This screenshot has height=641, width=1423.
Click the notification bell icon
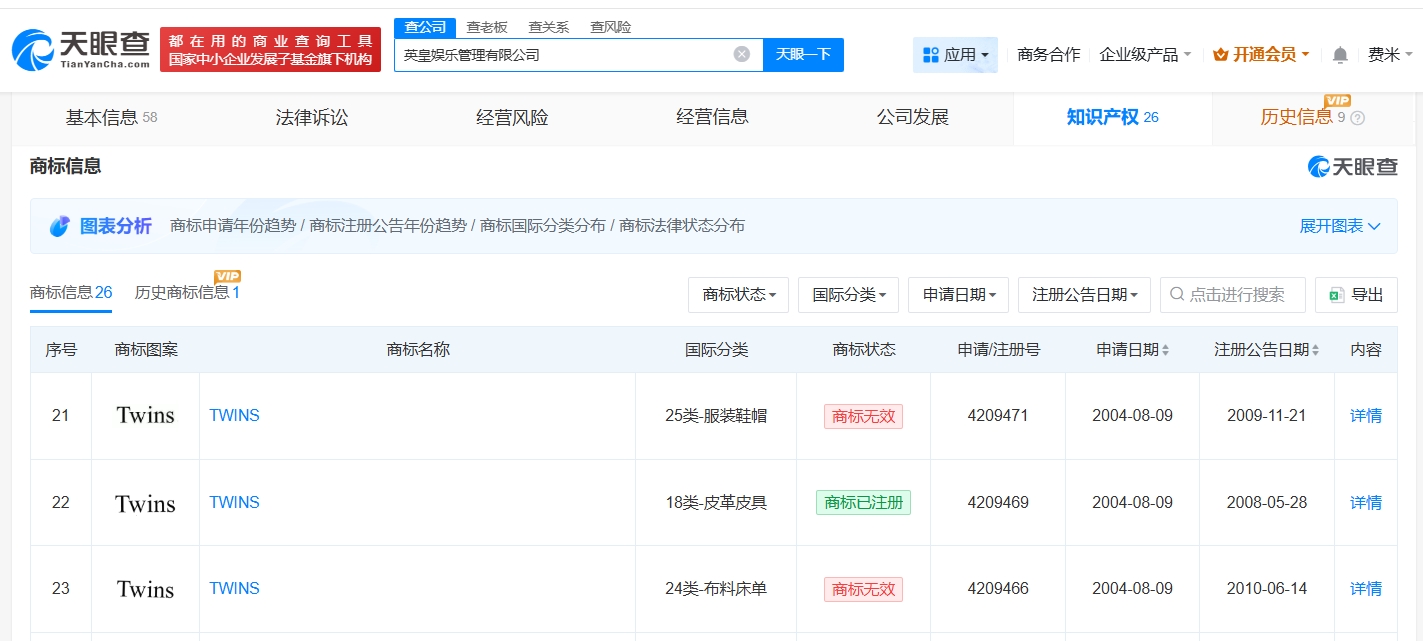[x=1340, y=55]
